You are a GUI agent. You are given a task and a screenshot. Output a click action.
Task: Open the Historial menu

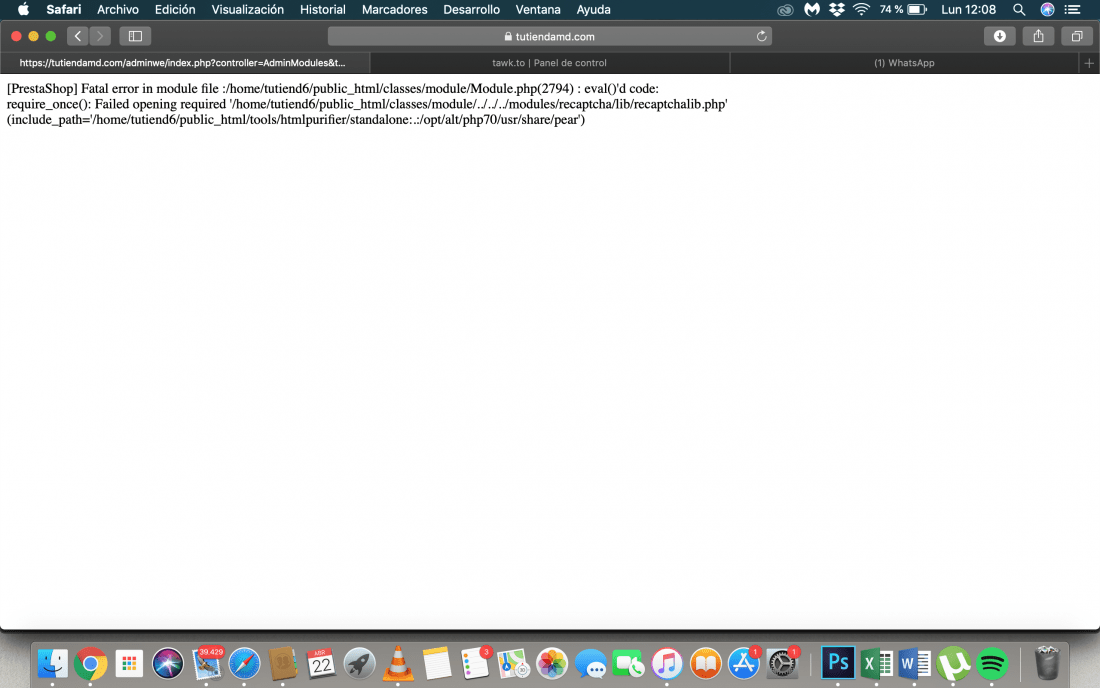[x=323, y=10]
